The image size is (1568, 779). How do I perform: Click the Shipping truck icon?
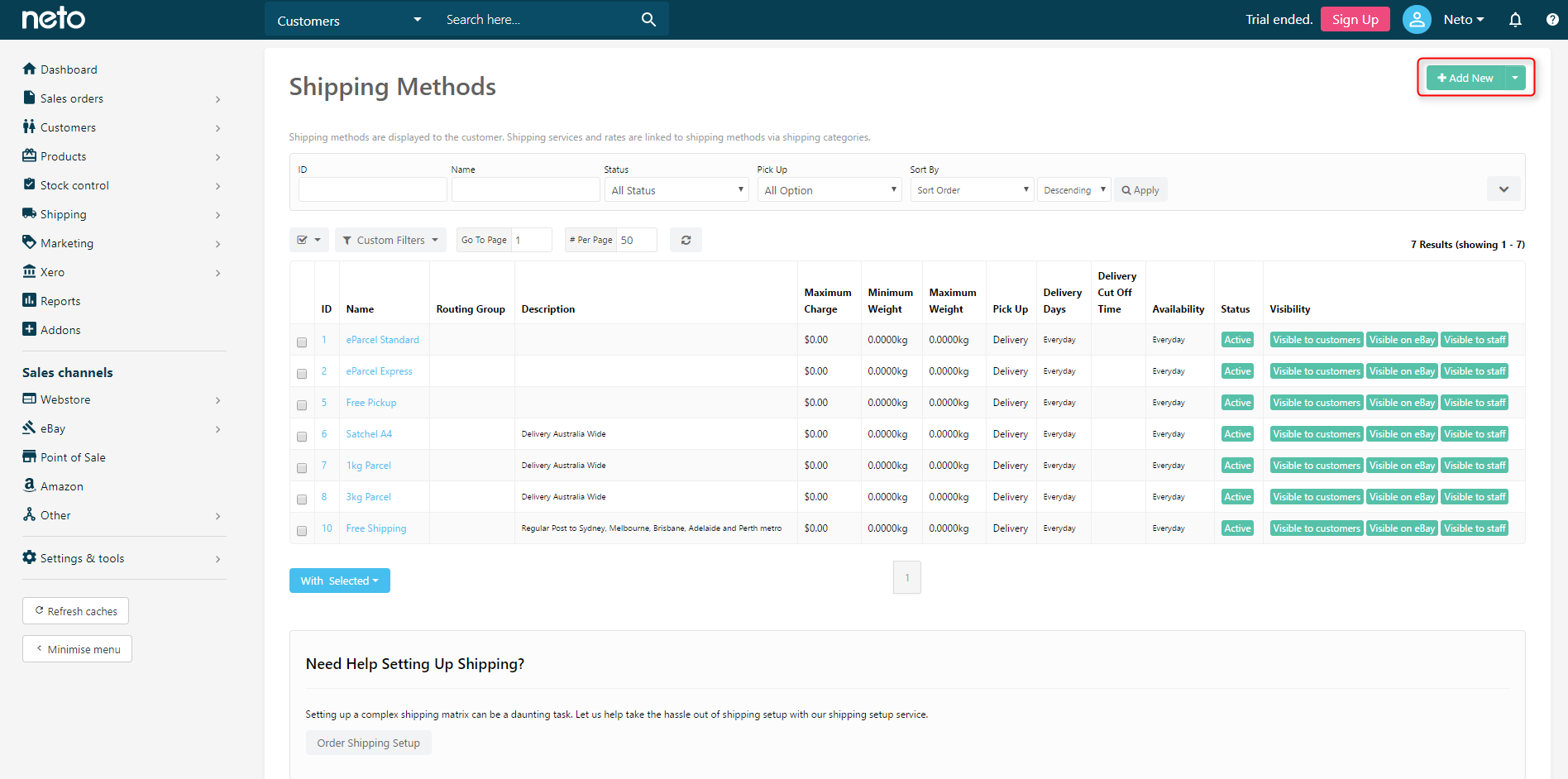[x=30, y=213]
